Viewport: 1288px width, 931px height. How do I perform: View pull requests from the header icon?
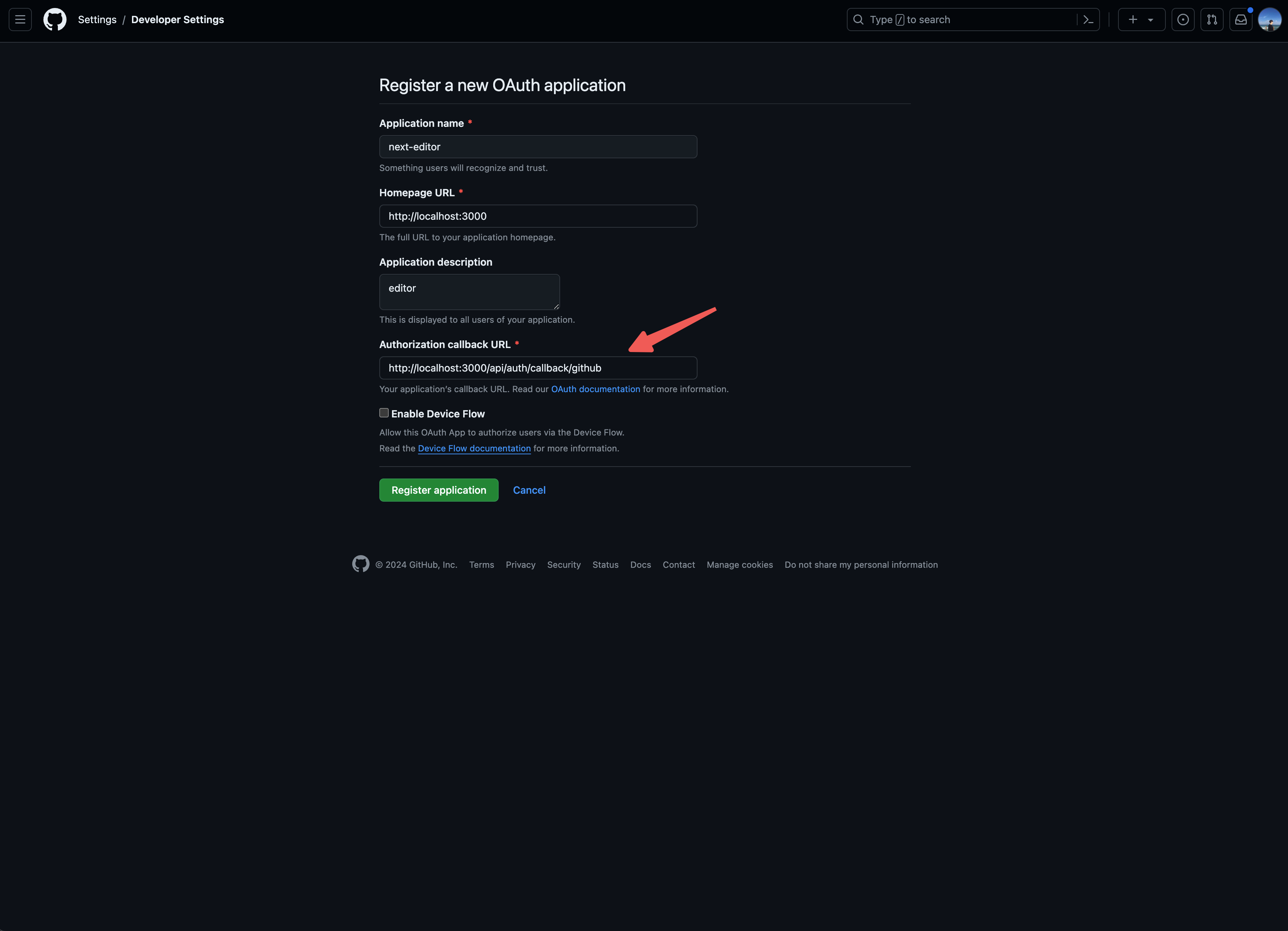point(1212,20)
